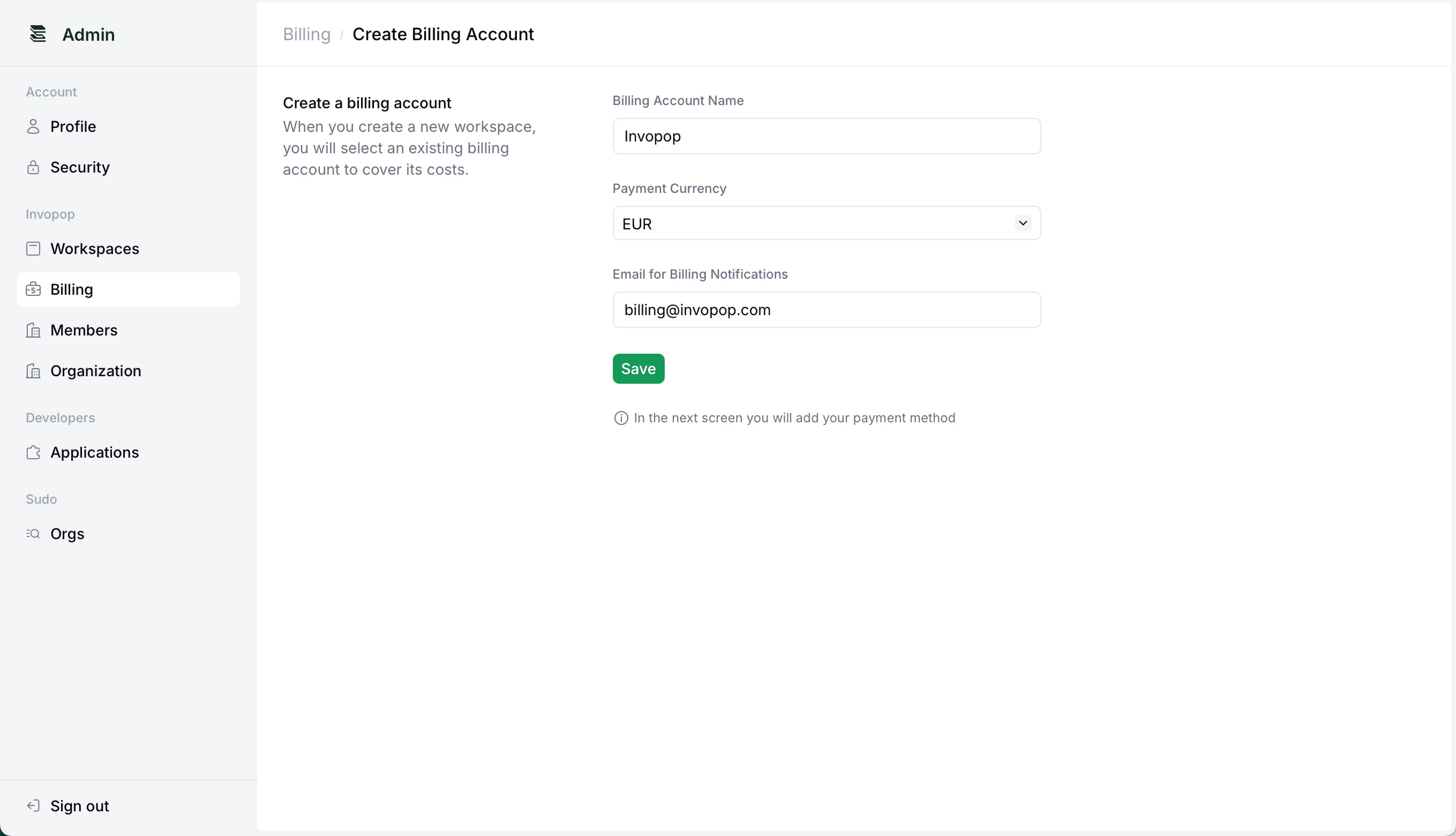
Task: Open the Members sidebar item
Action: coord(84,330)
